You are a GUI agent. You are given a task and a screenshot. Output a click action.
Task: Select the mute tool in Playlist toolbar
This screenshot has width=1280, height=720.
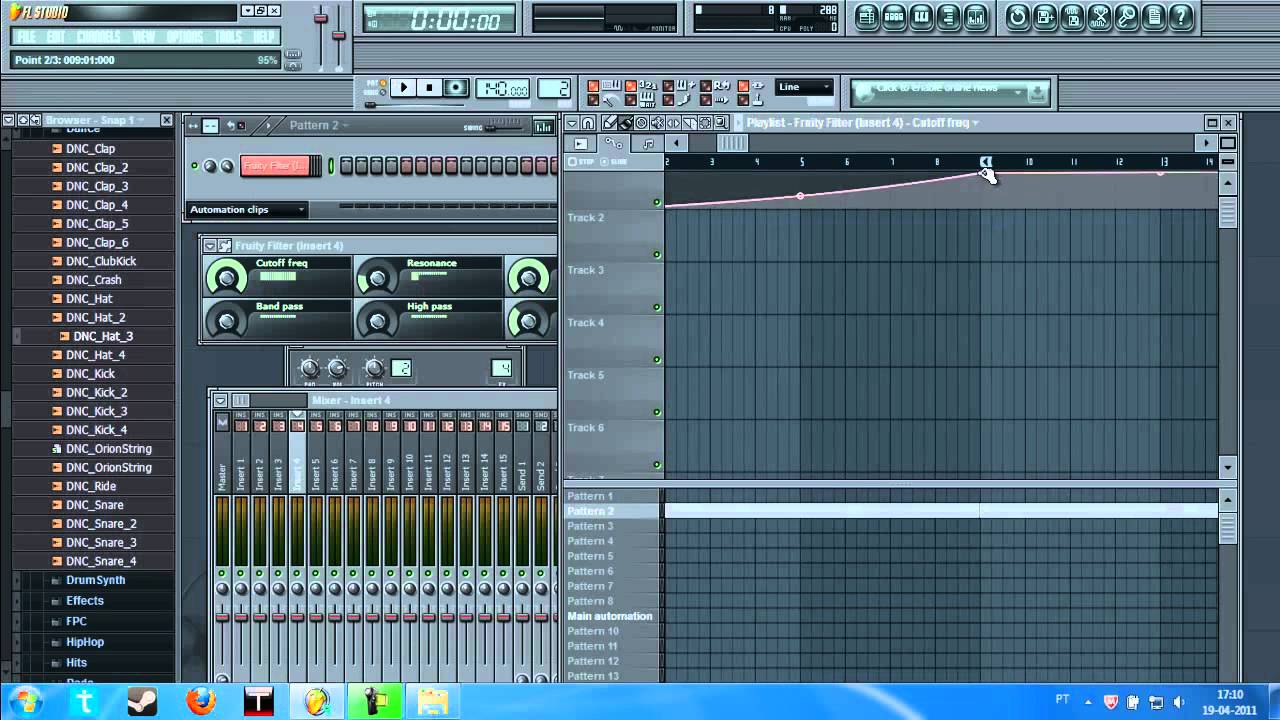coord(657,123)
